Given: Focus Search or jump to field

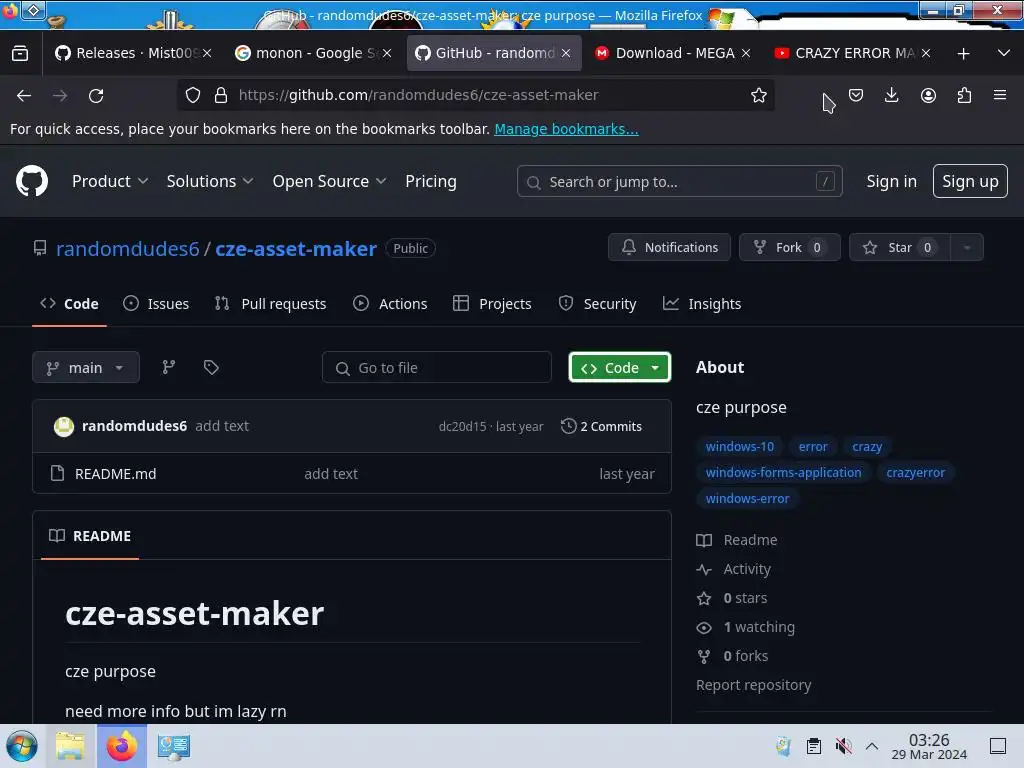Looking at the screenshot, I should click(x=679, y=181).
